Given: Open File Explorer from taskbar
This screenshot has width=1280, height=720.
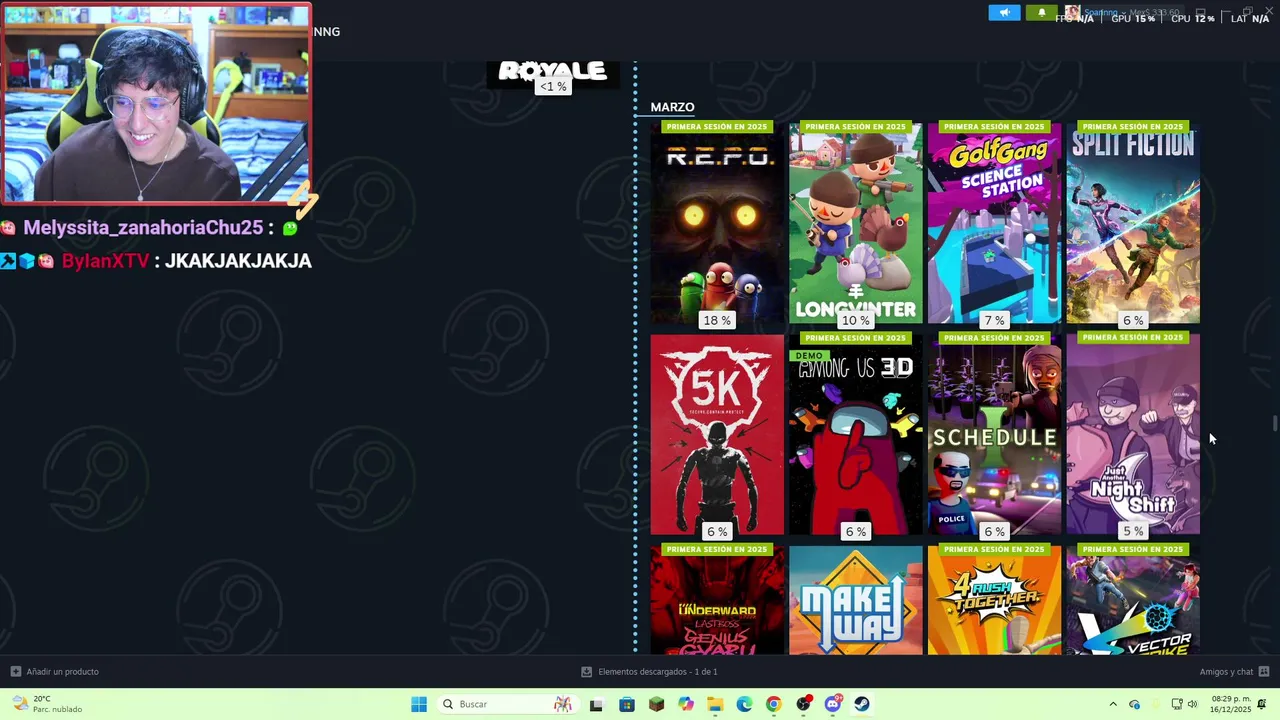Looking at the screenshot, I should pyautogui.click(x=715, y=704).
